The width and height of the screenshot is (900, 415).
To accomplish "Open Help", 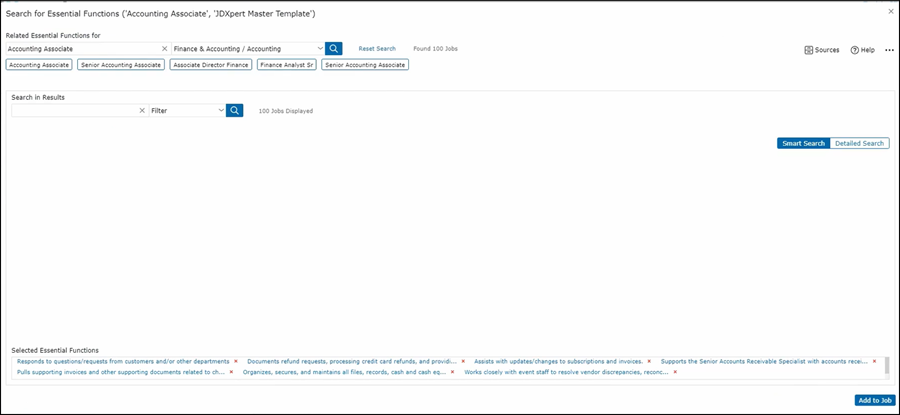I will 862,50.
